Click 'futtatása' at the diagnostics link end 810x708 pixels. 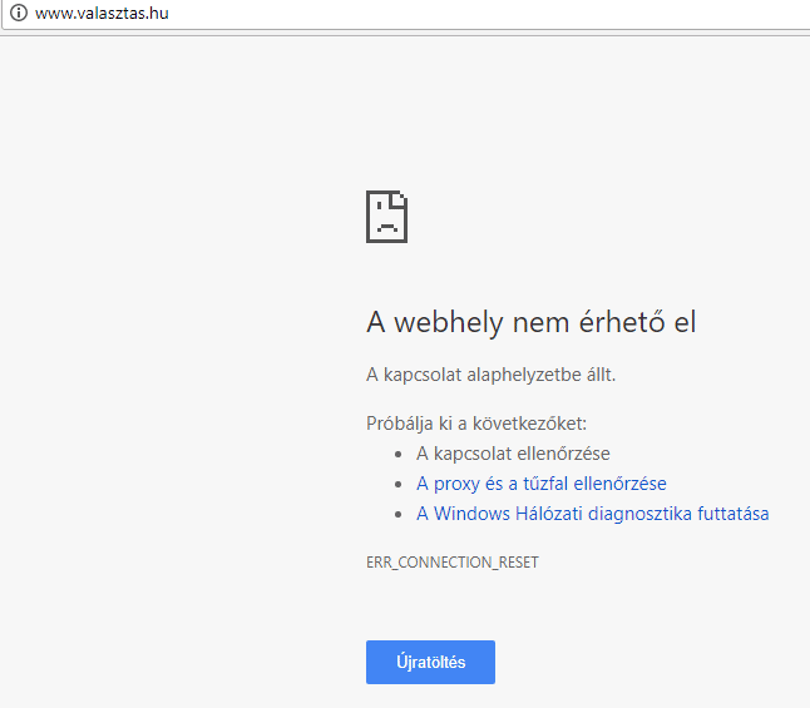click(x=733, y=514)
